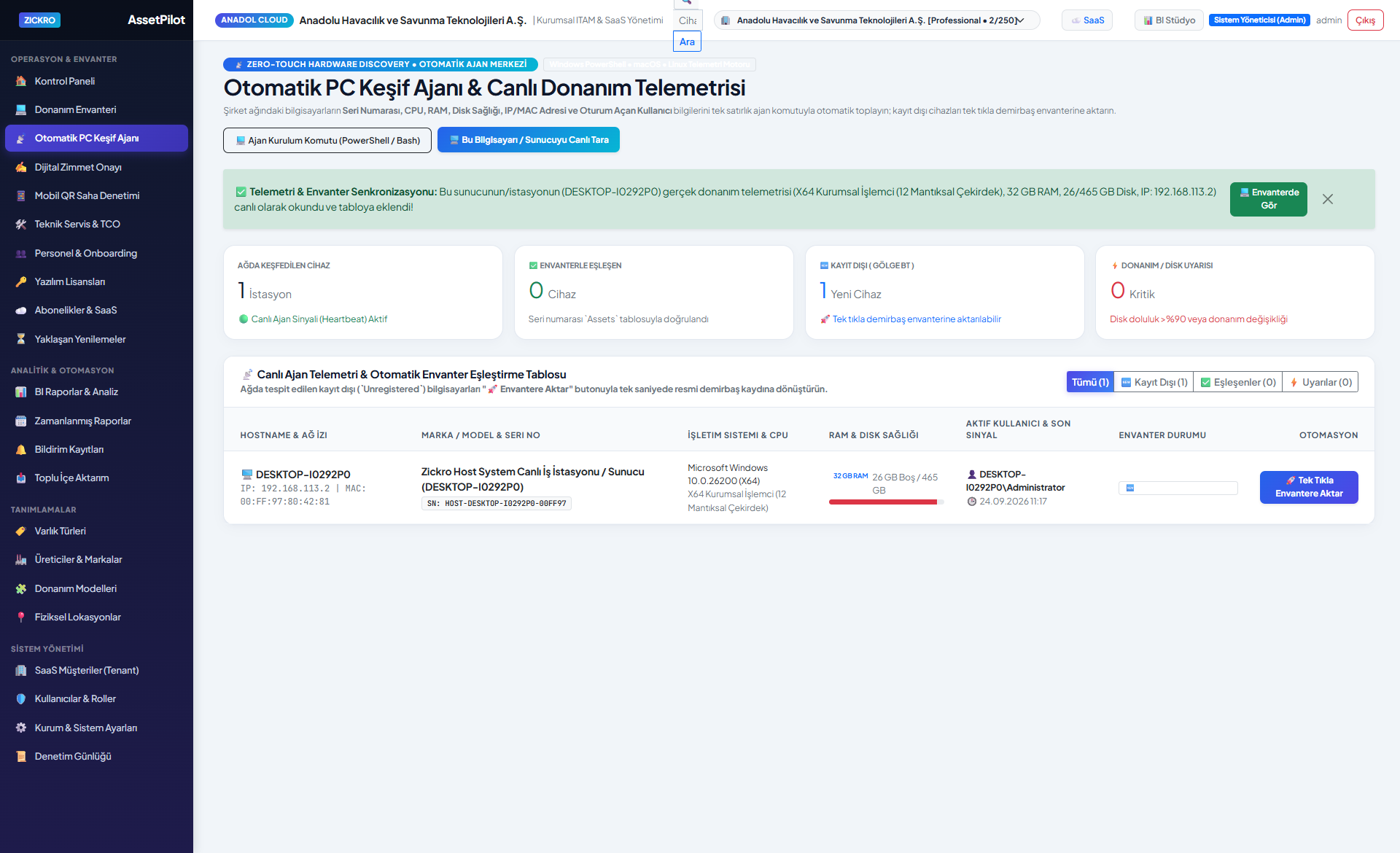Screen dimensions: 1400x853
Task: Click the Envanterde Gör button
Action: (1269, 199)
